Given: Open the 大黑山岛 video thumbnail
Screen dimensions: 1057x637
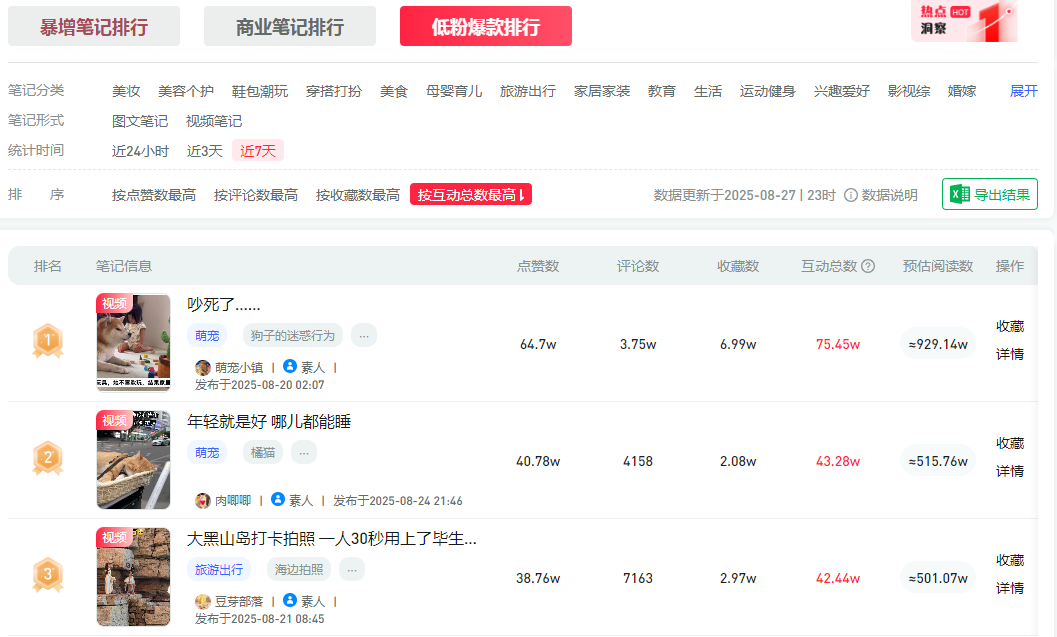Looking at the screenshot, I should tap(133, 577).
